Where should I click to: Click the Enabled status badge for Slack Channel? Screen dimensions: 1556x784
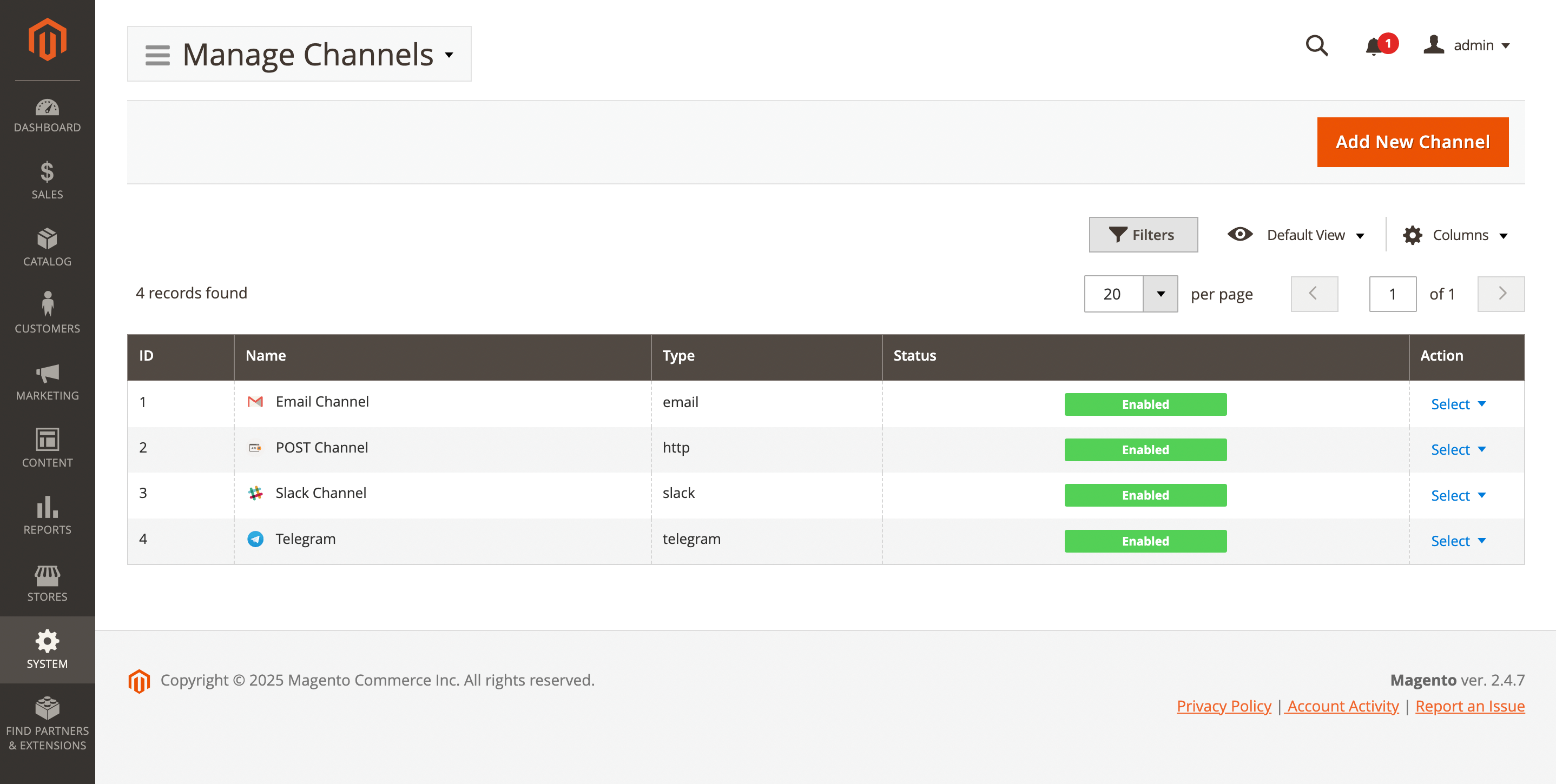(x=1145, y=494)
